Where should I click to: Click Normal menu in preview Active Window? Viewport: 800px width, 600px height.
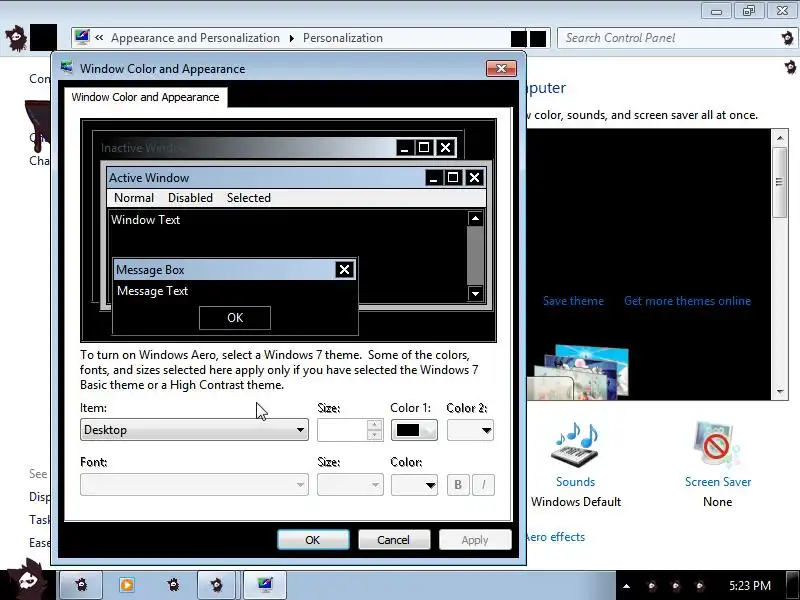134,198
